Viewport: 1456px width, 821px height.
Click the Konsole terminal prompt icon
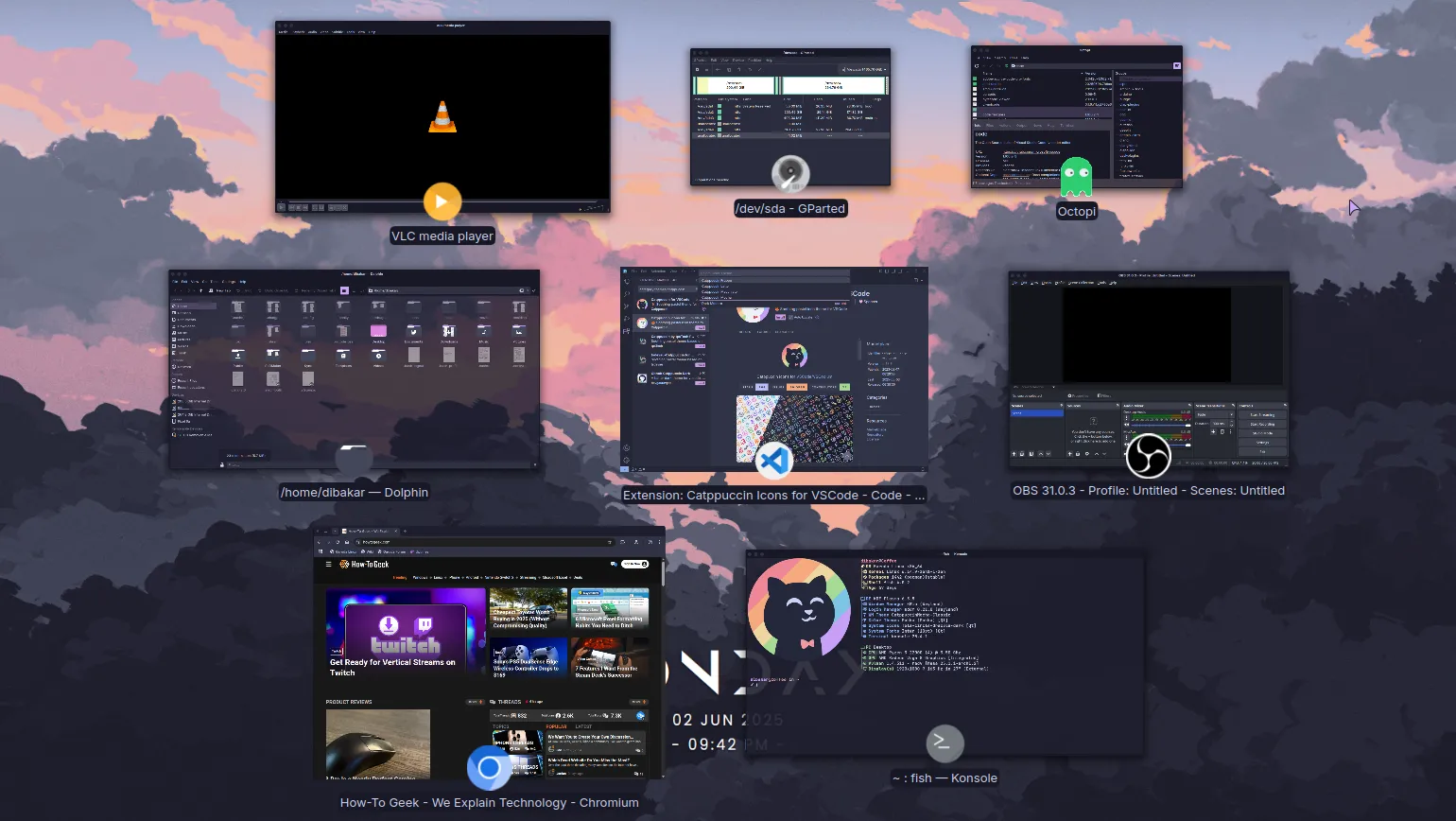(x=945, y=743)
